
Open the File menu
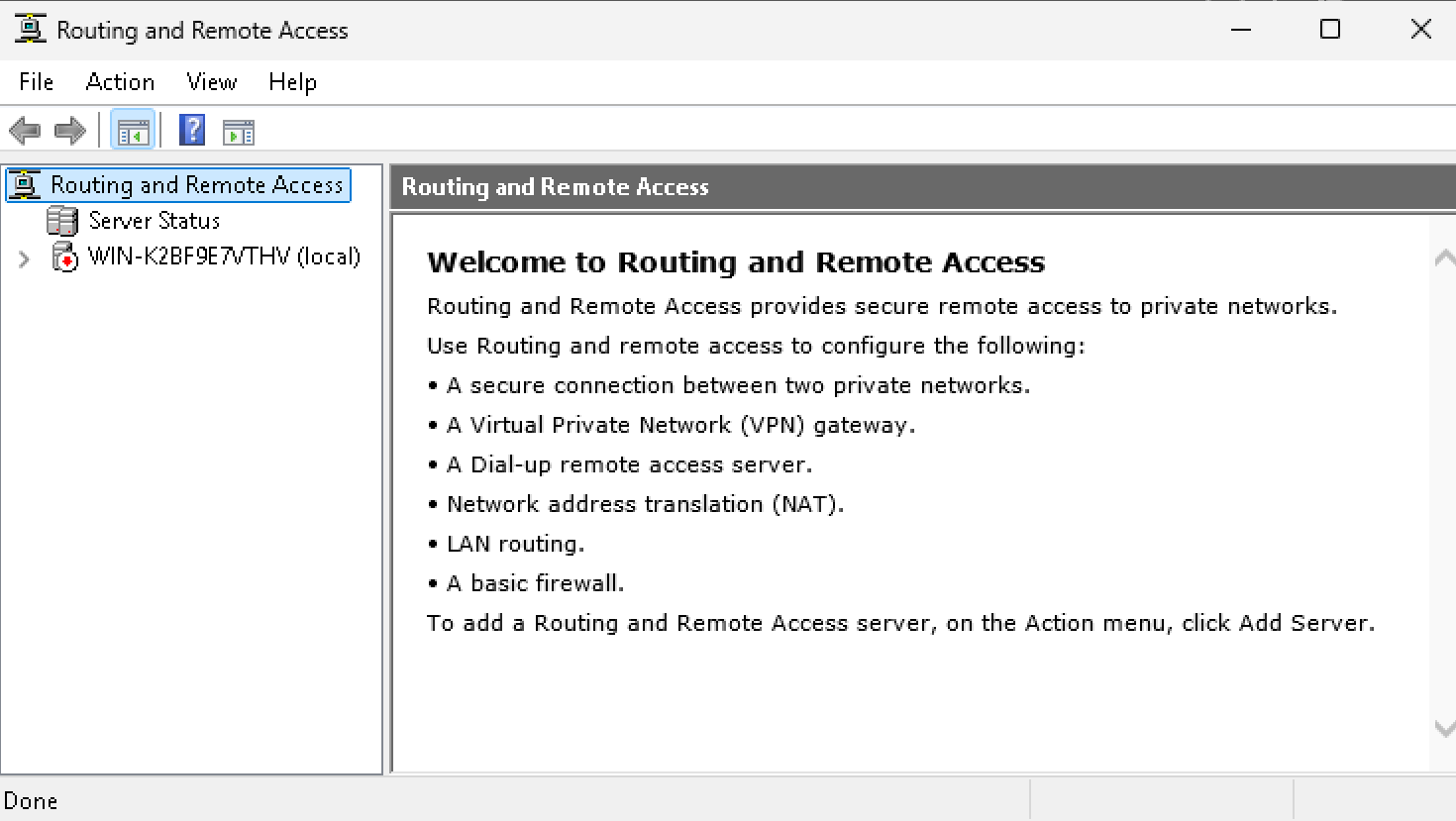click(37, 82)
